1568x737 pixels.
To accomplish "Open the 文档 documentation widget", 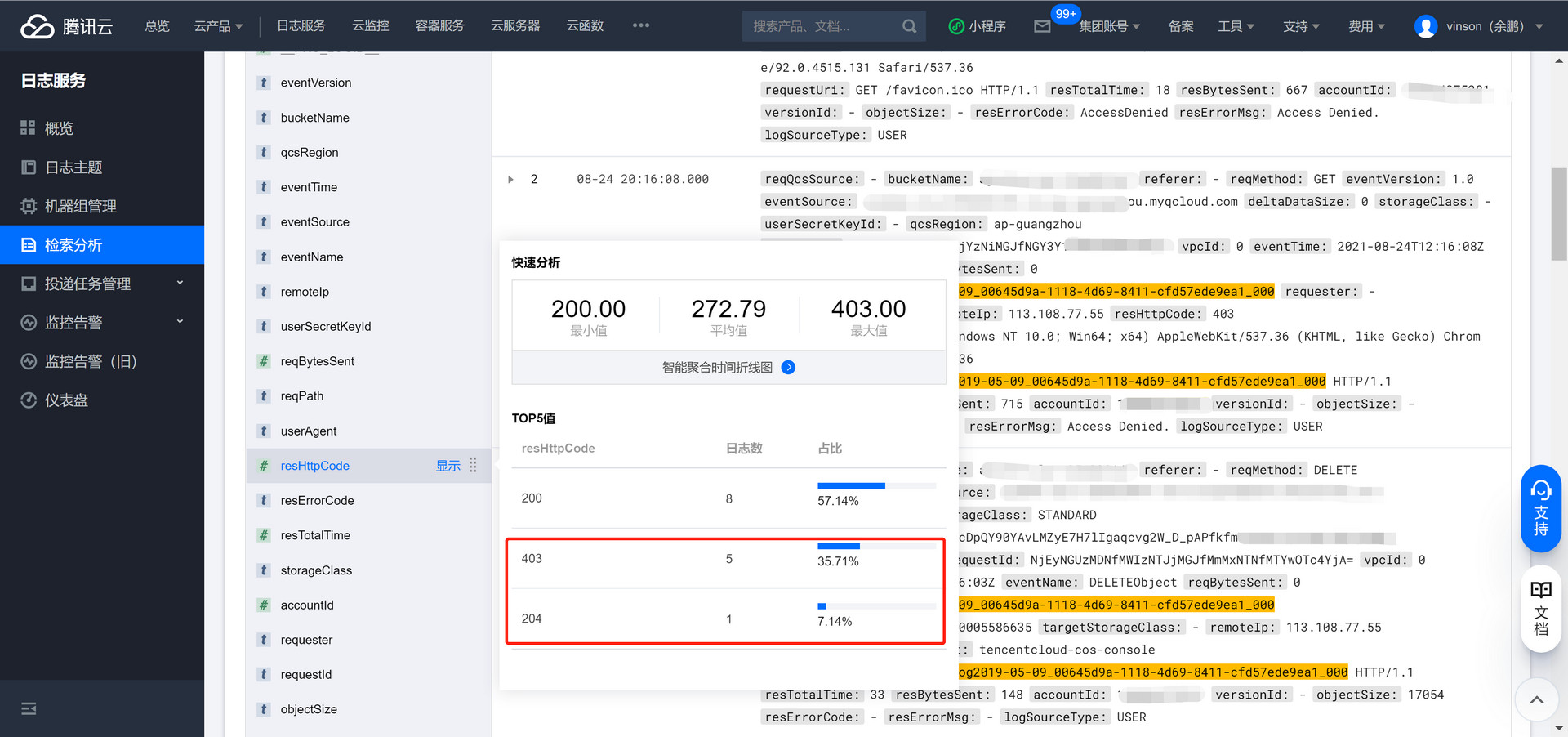I will coord(1541,609).
